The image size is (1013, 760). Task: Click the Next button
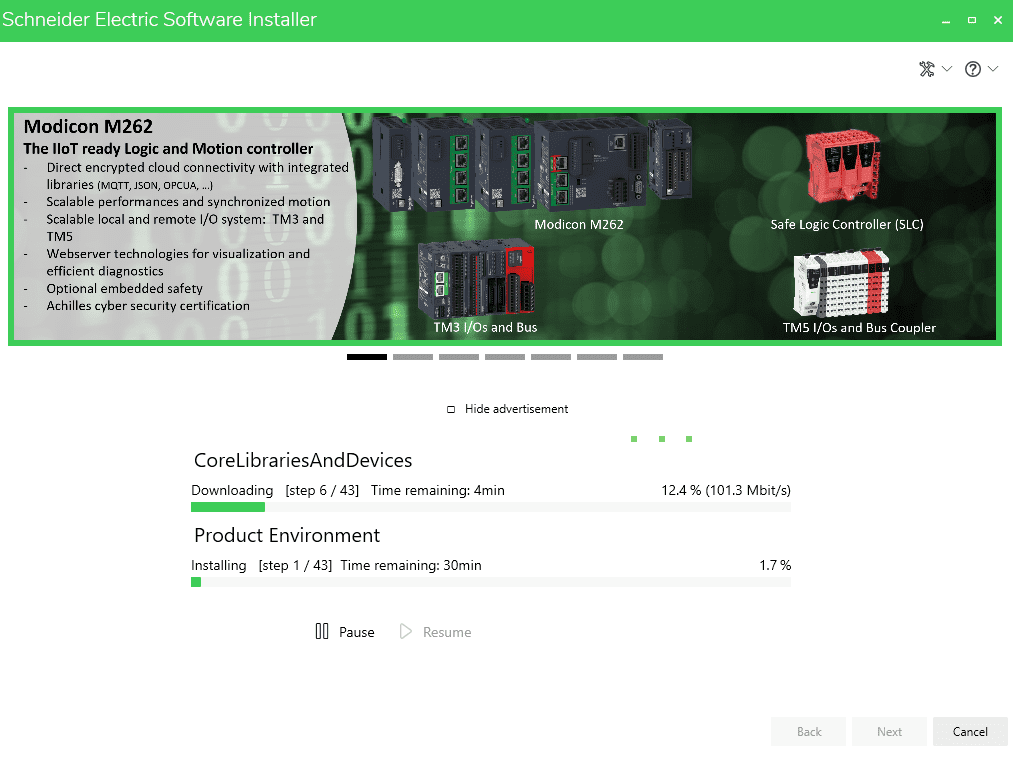(x=889, y=732)
